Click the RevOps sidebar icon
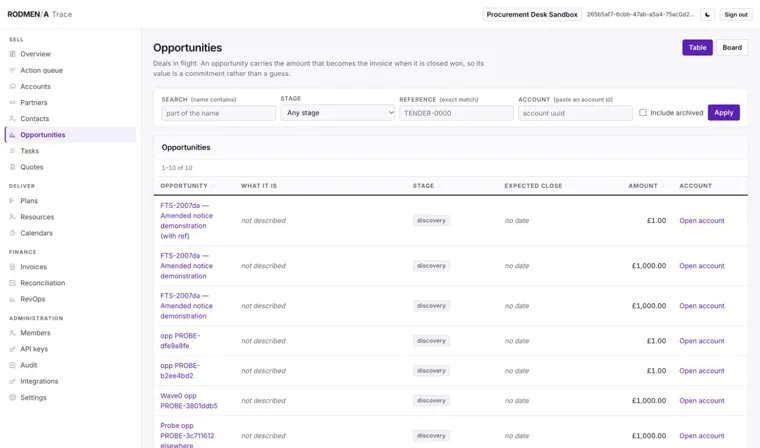 [x=13, y=299]
